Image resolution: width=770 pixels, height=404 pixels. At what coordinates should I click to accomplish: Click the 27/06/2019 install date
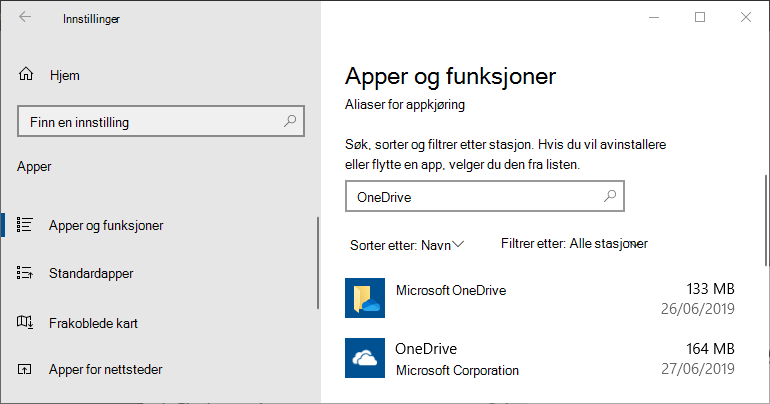(697, 369)
